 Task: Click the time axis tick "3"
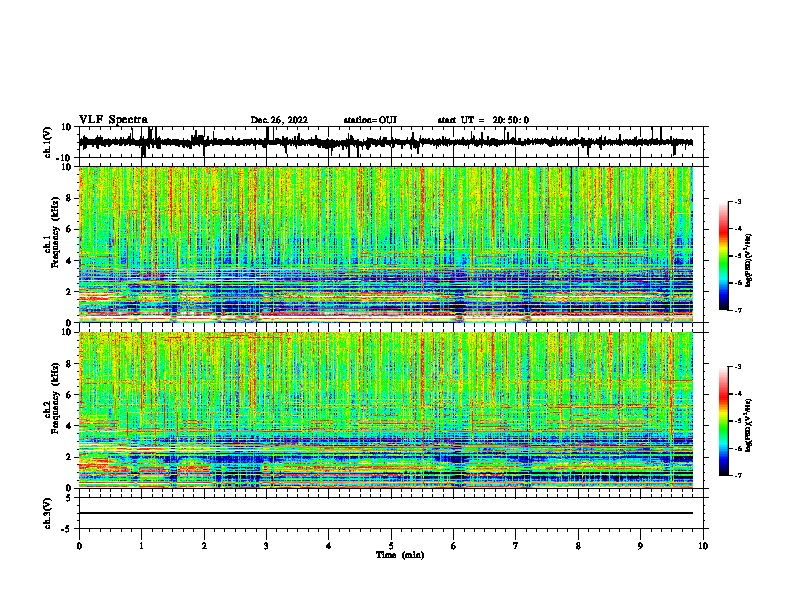tap(266, 546)
